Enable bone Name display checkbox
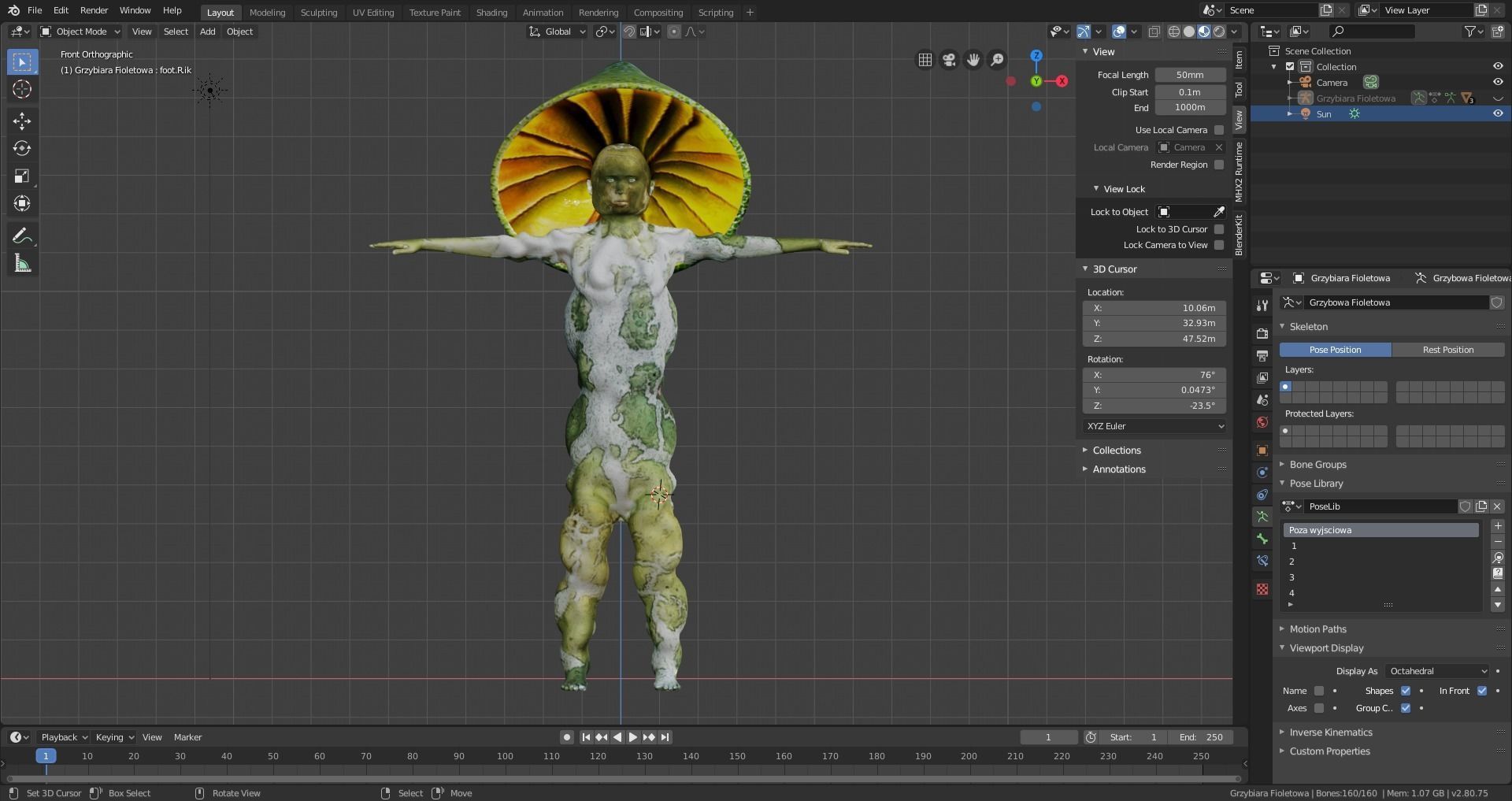The height and width of the screenshot is (801, 1512). click(x=1319, y=691)
